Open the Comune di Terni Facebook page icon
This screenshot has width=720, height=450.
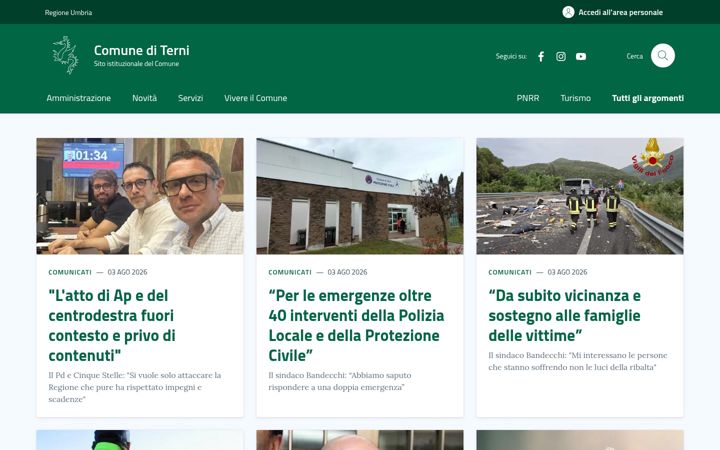click(541, 56)
